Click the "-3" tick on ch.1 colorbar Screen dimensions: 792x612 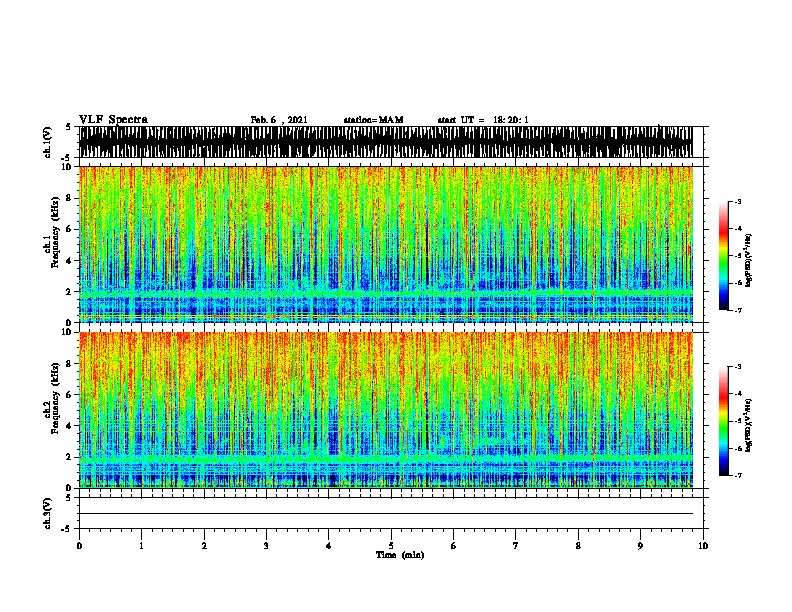point(738,201)
